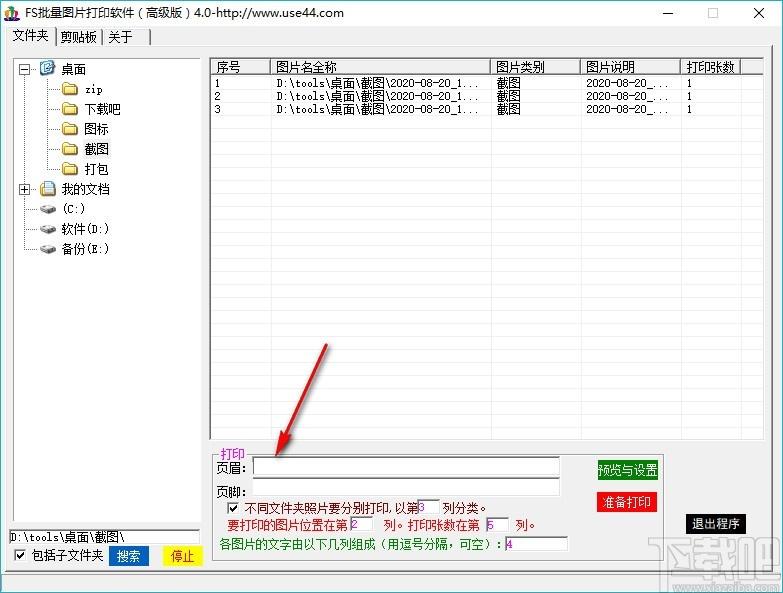Click the desktop icon beside 桌面
The image size is (783, 593).
[47, 68]
